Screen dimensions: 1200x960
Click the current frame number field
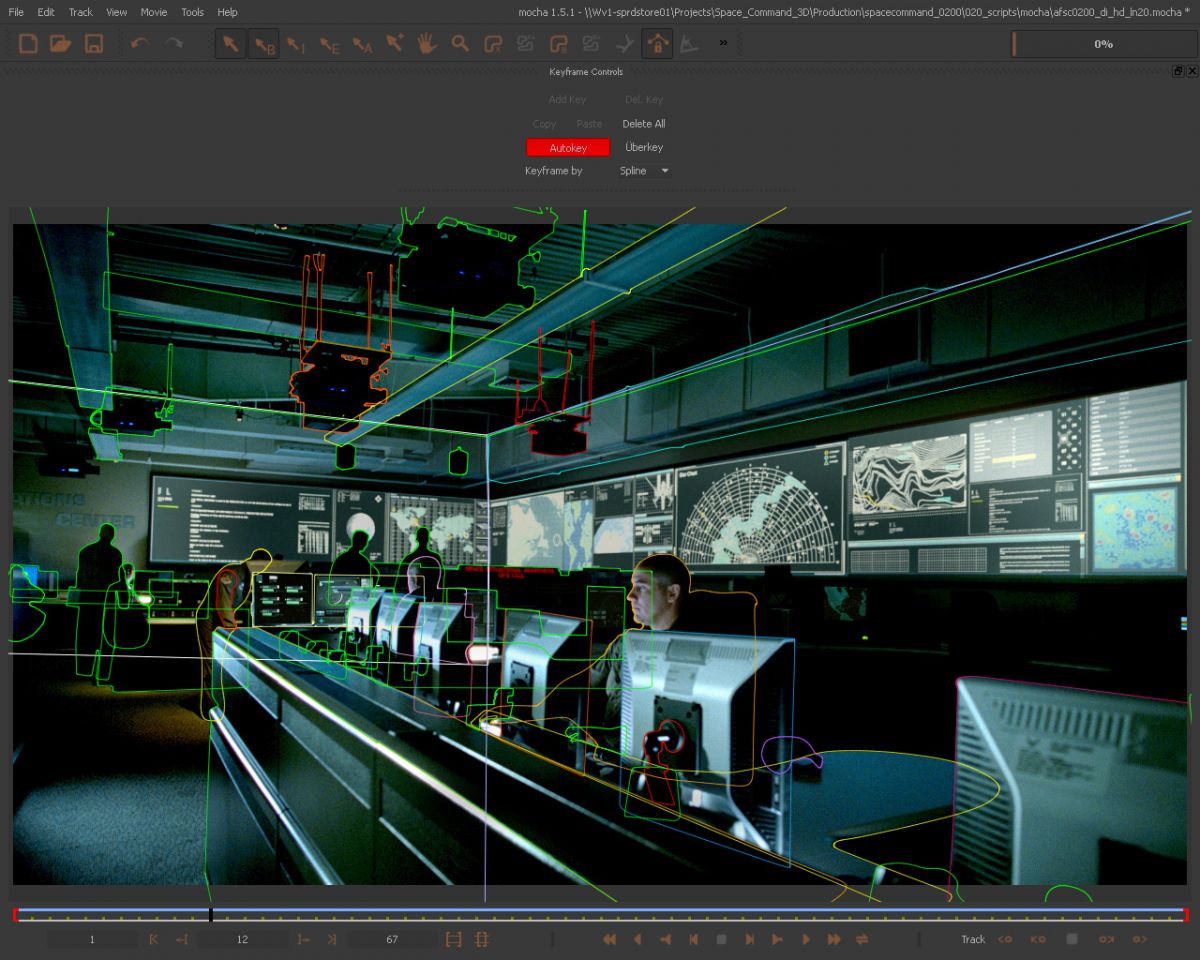coord(242,940)
